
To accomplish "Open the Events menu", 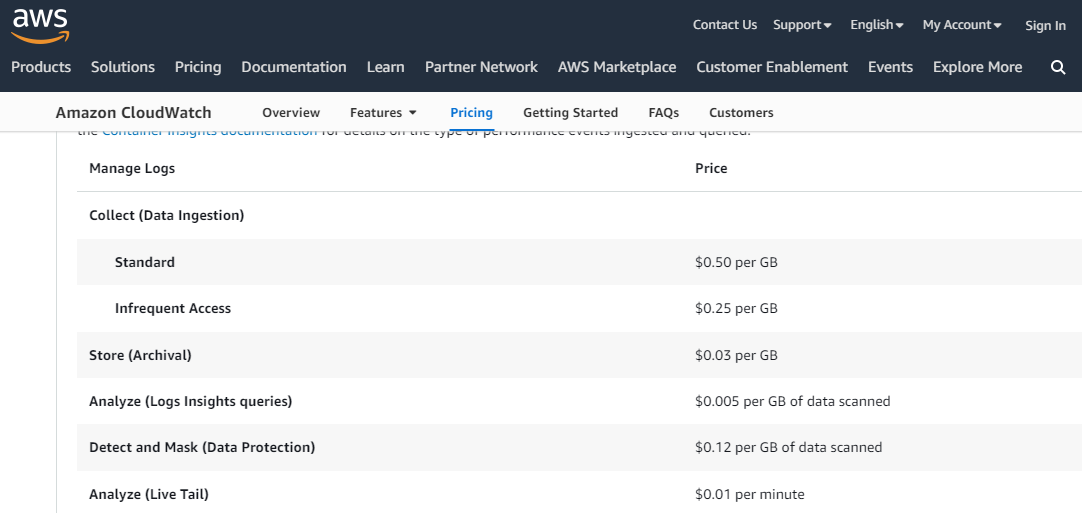I will 890,67.
